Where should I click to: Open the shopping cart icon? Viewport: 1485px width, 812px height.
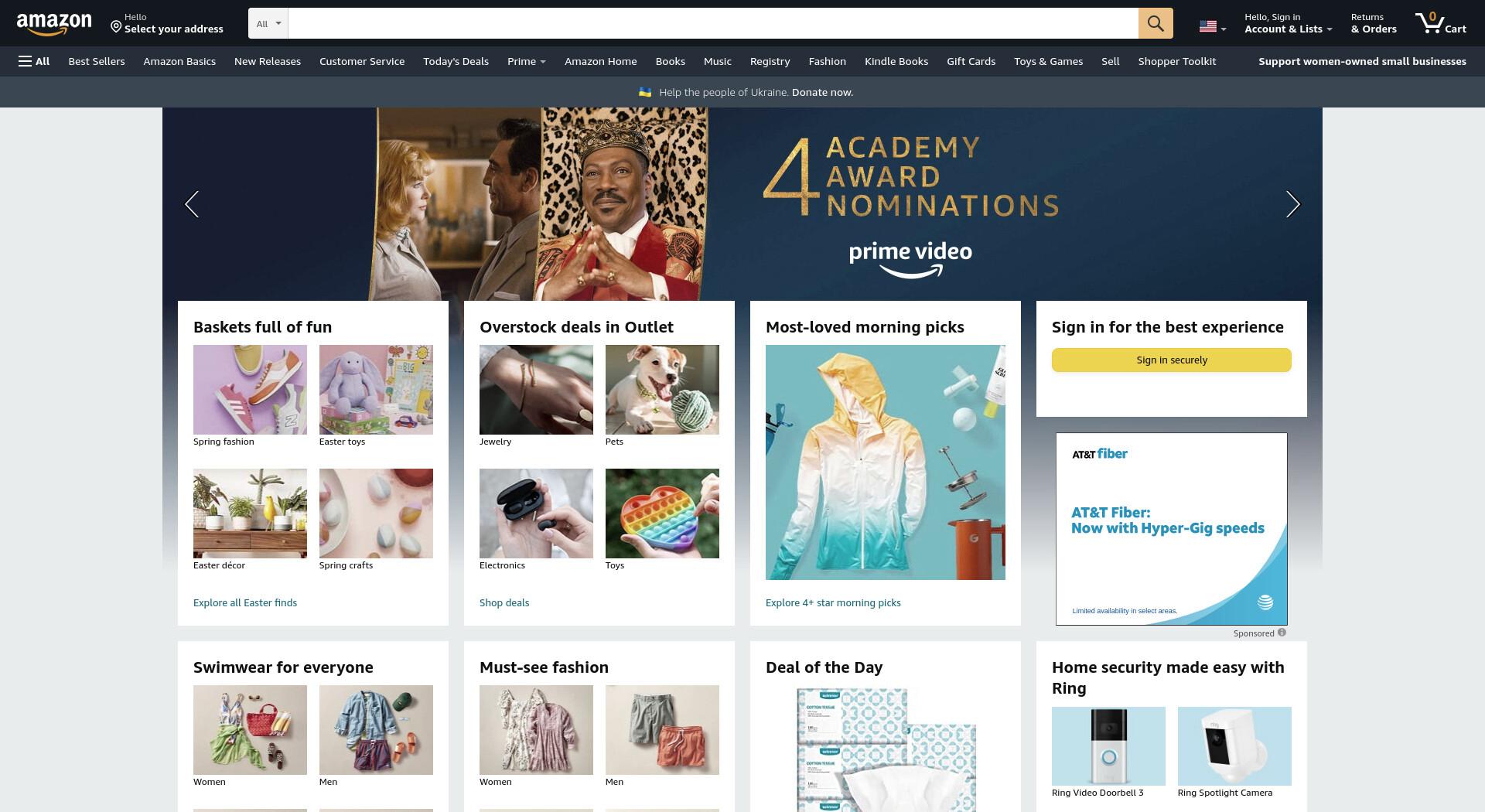tap(1440, 23)
